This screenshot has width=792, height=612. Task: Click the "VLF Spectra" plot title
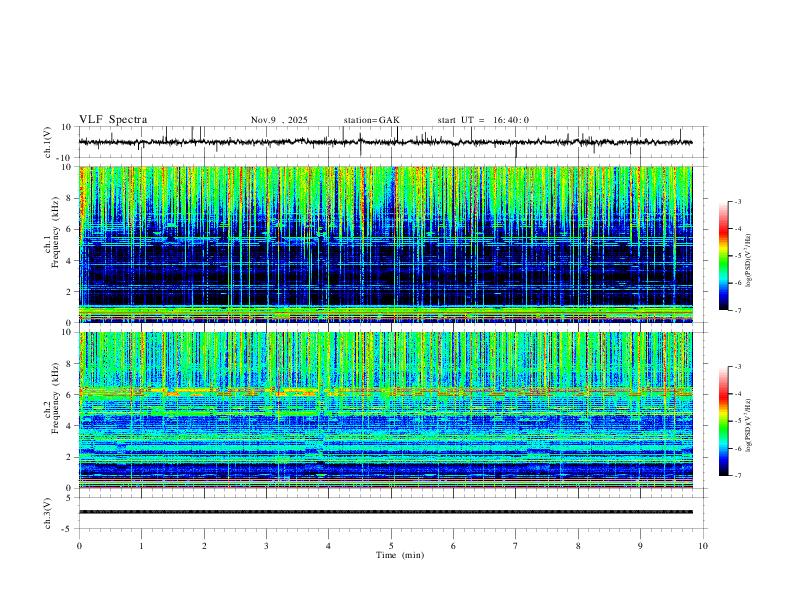coord(113,120)
